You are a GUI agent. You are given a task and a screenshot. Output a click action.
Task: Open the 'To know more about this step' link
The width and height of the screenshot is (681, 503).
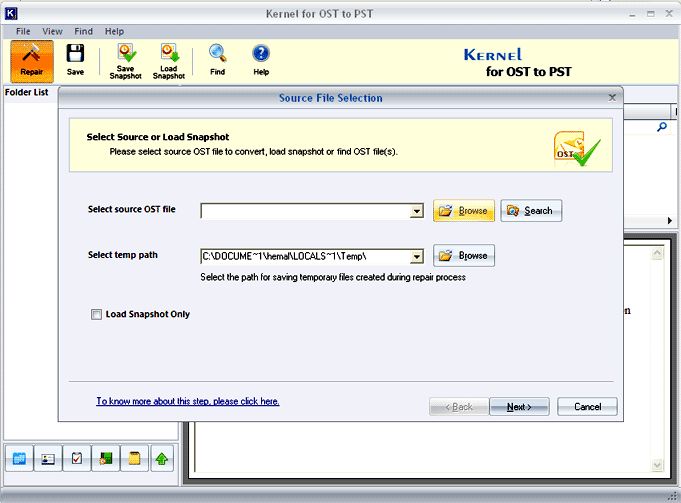pos(188,401)
